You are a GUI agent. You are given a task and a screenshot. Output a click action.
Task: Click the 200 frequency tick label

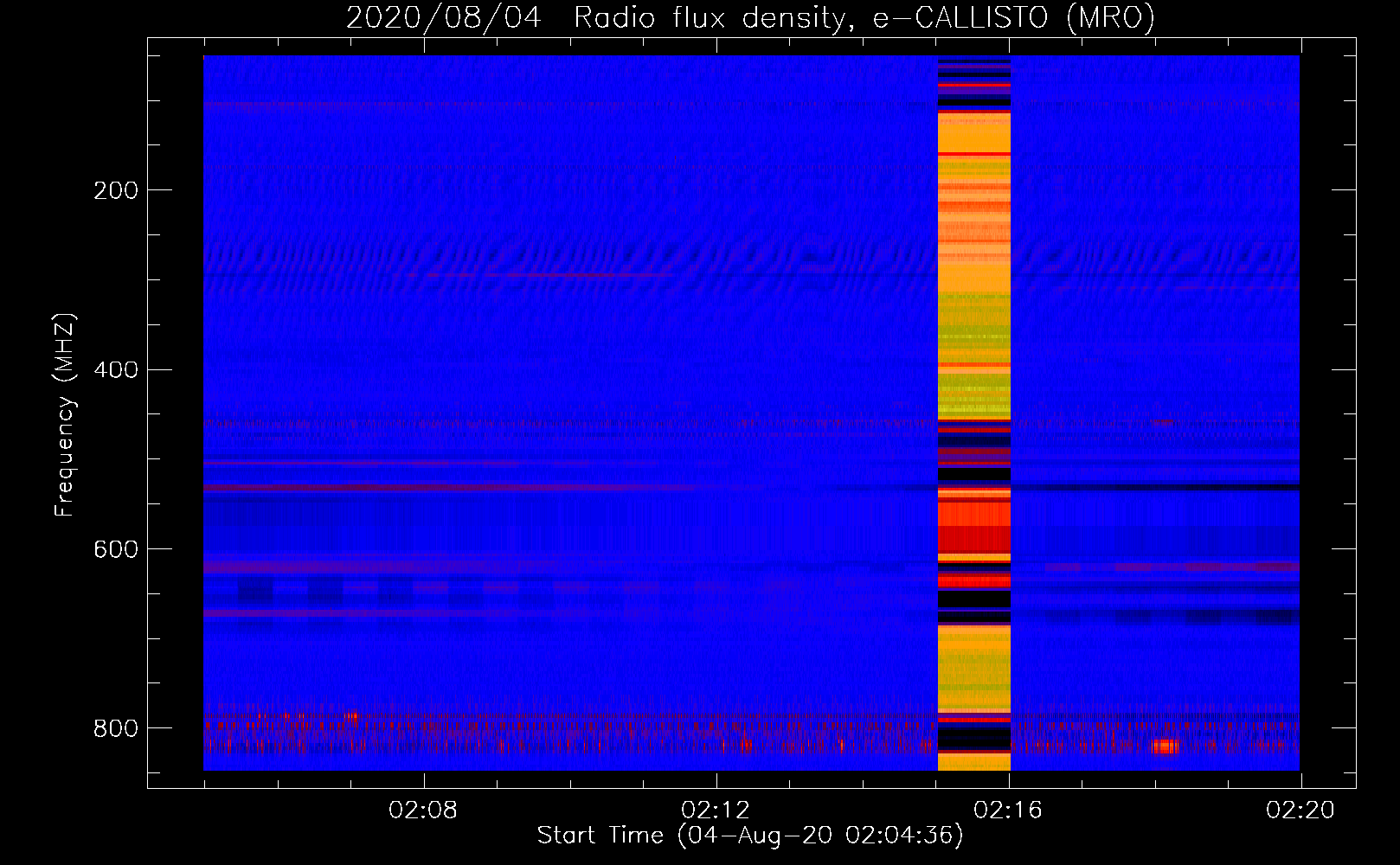coord(115,190)
